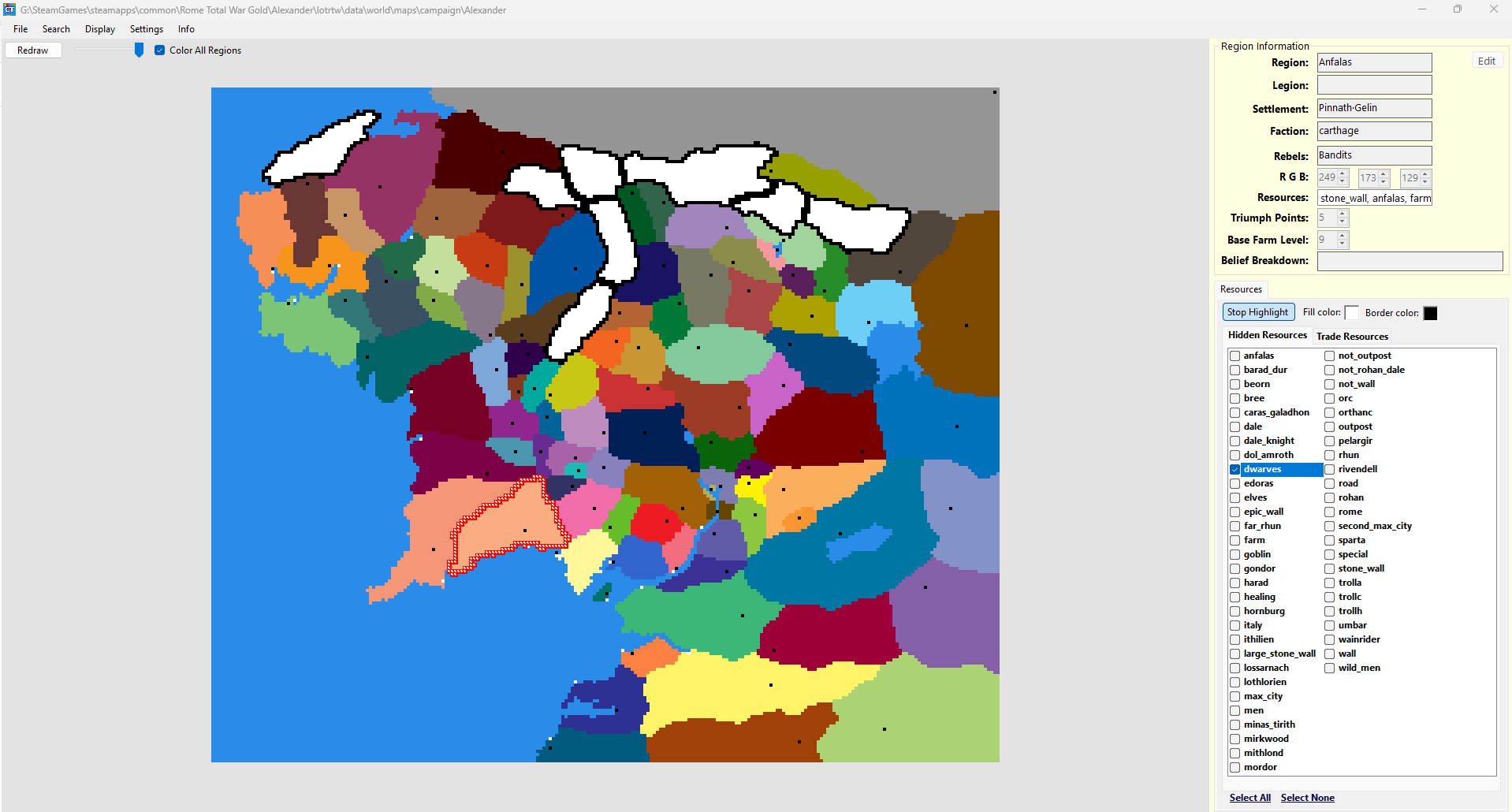Check the lothlorien resource checkbox

point(1235,683)
